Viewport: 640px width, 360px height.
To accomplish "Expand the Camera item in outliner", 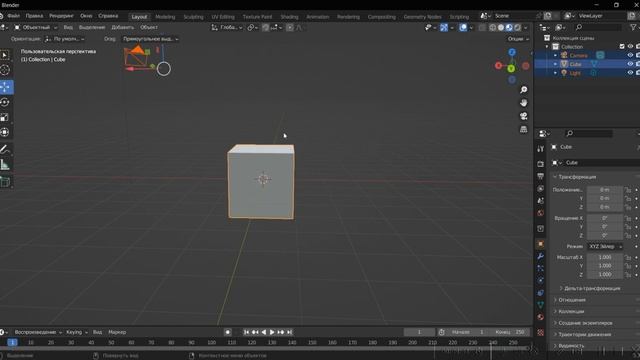I will click(x=555, y=55).
